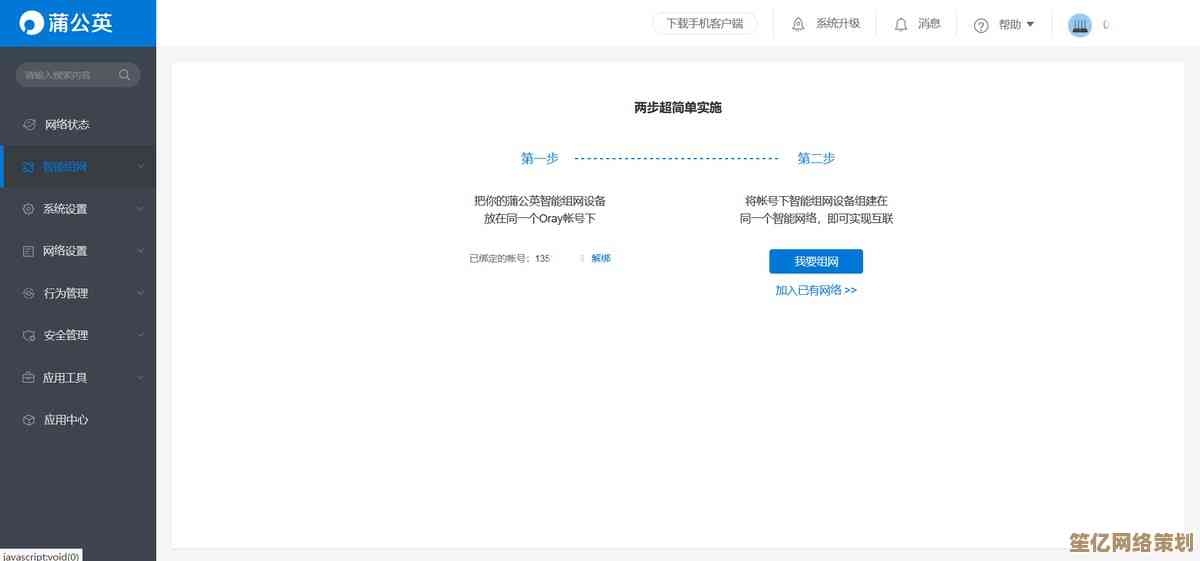Viewport: 1200px width, 561px height.
Task: Click the 应用中心 cube icon
Action: click(x=28, y=420)
